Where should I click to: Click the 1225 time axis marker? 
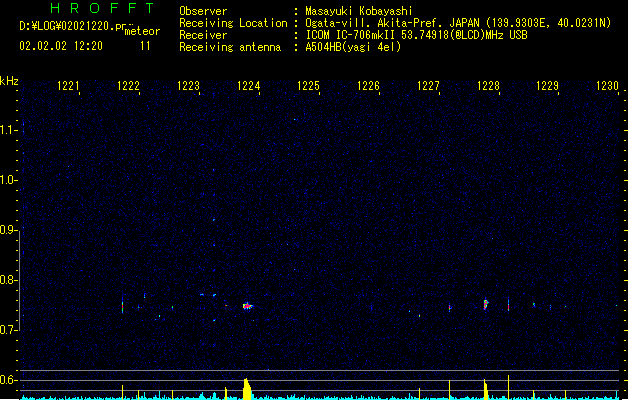point(308,86)
